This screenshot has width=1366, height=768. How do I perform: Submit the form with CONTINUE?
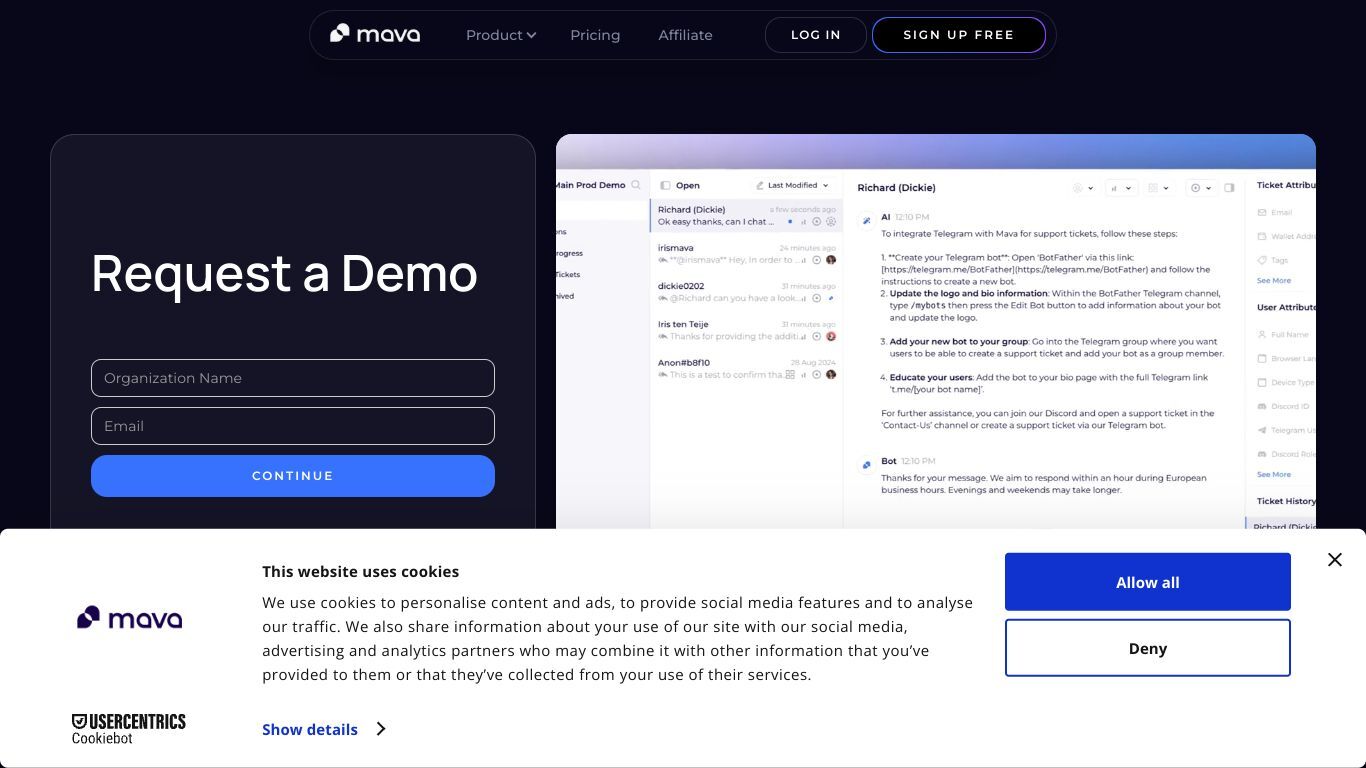[293, 476]
